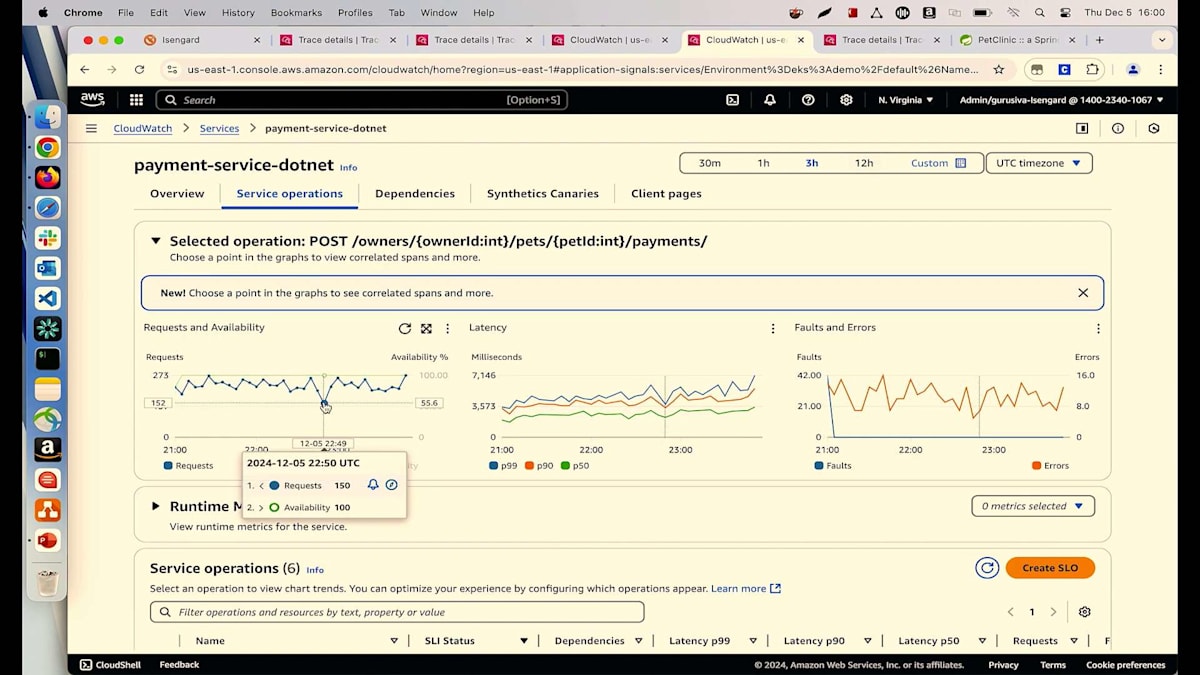Select the 30m time range
Screen dimensions: 1200x675
[x=710, y=163]
